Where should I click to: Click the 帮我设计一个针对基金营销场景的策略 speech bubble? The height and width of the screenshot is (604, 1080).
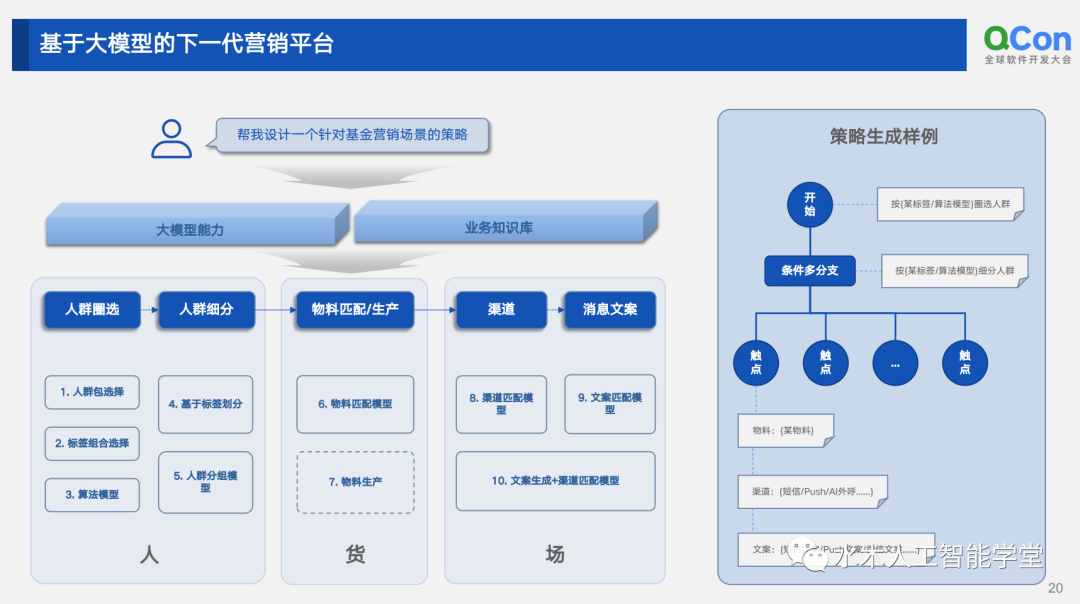(x=352, y=134)
